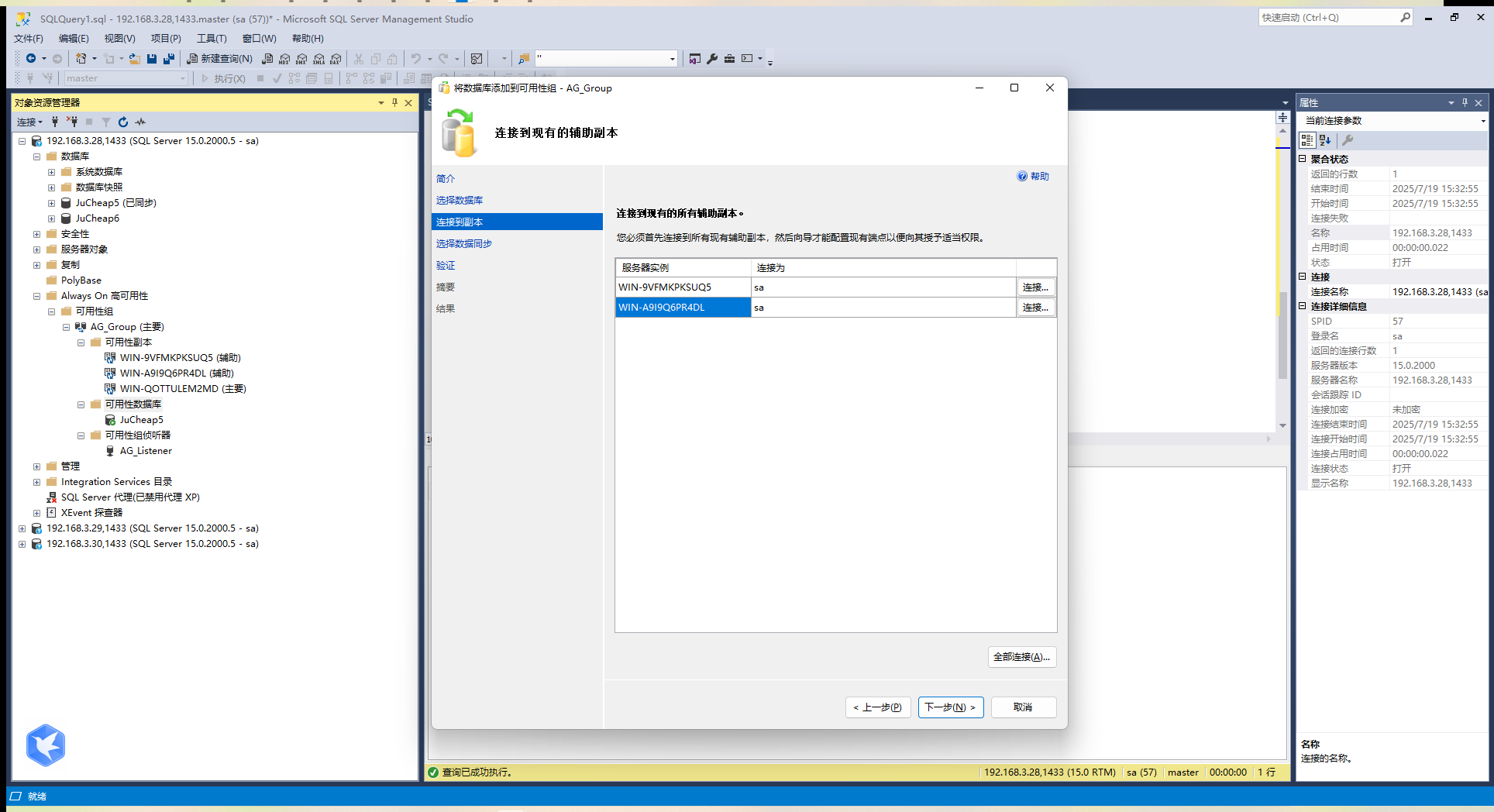Go to the 简介 wizard step
1494x812 pixels.
point(446,178)
